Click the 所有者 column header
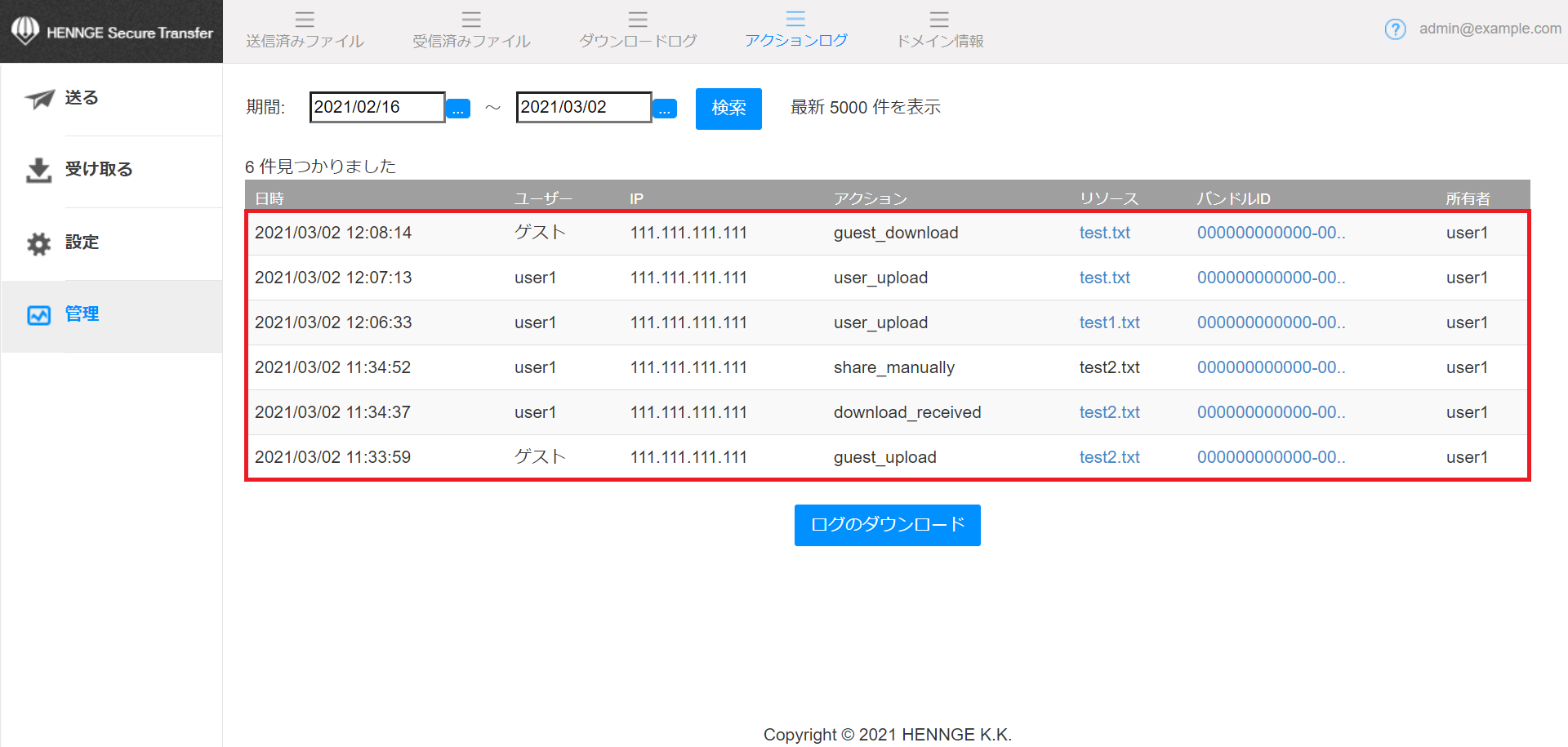 point(1468,198)
